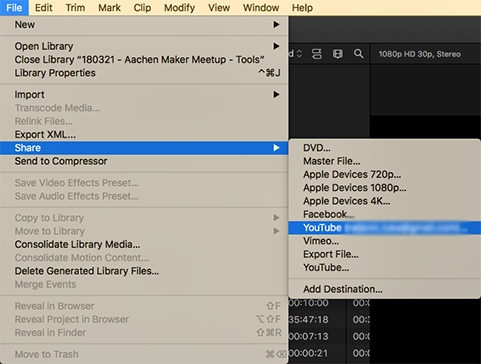Select Apple Devices 1080p… destination
The height and width of the screenshot is (364, 481).
(385, 188)
